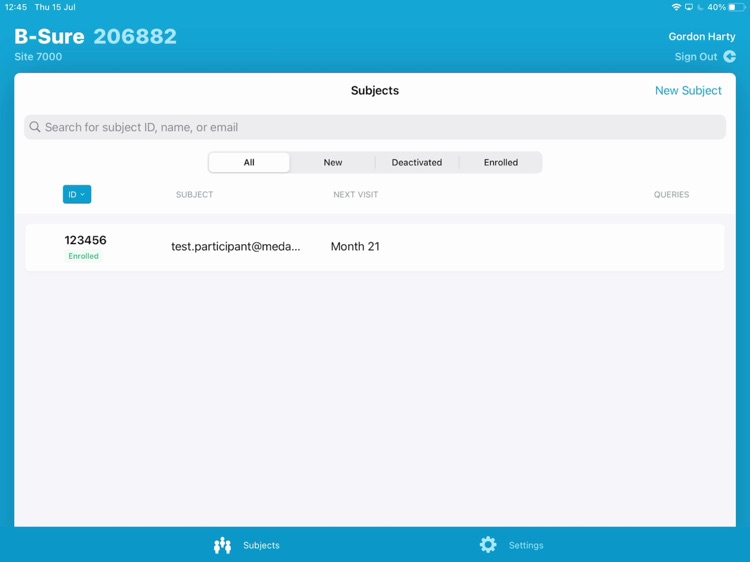Open Settings via the gear icon
Viewport: 750px width, 562px height.
coord(488,545)
